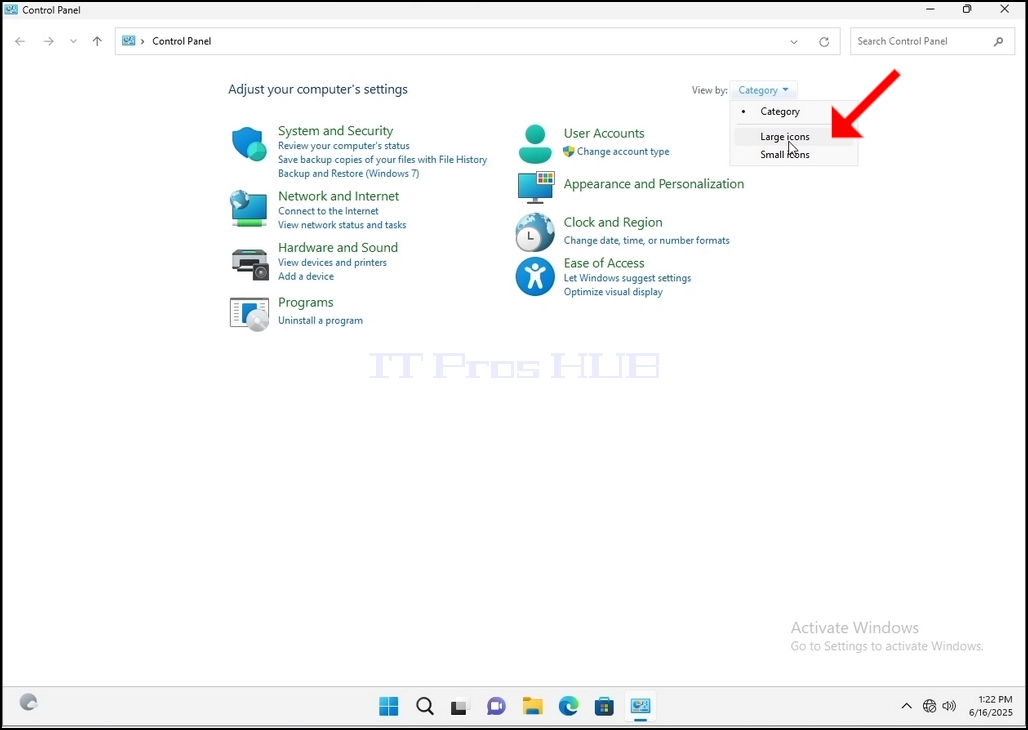This screenshot has width=1028, height=730.
Task: Open the User Accounts person icon
Action: pyautogui.click(x=535, y=144)
